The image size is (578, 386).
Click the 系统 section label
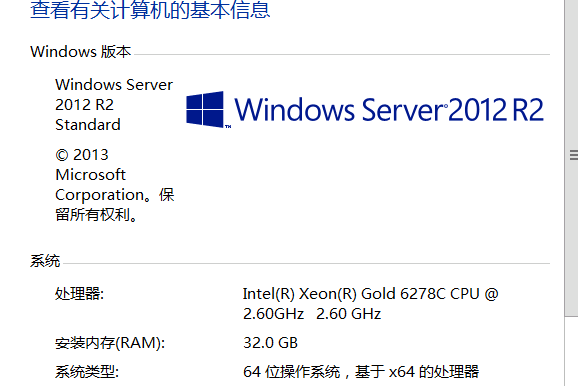pyautogui.click(x=45, y=261)
